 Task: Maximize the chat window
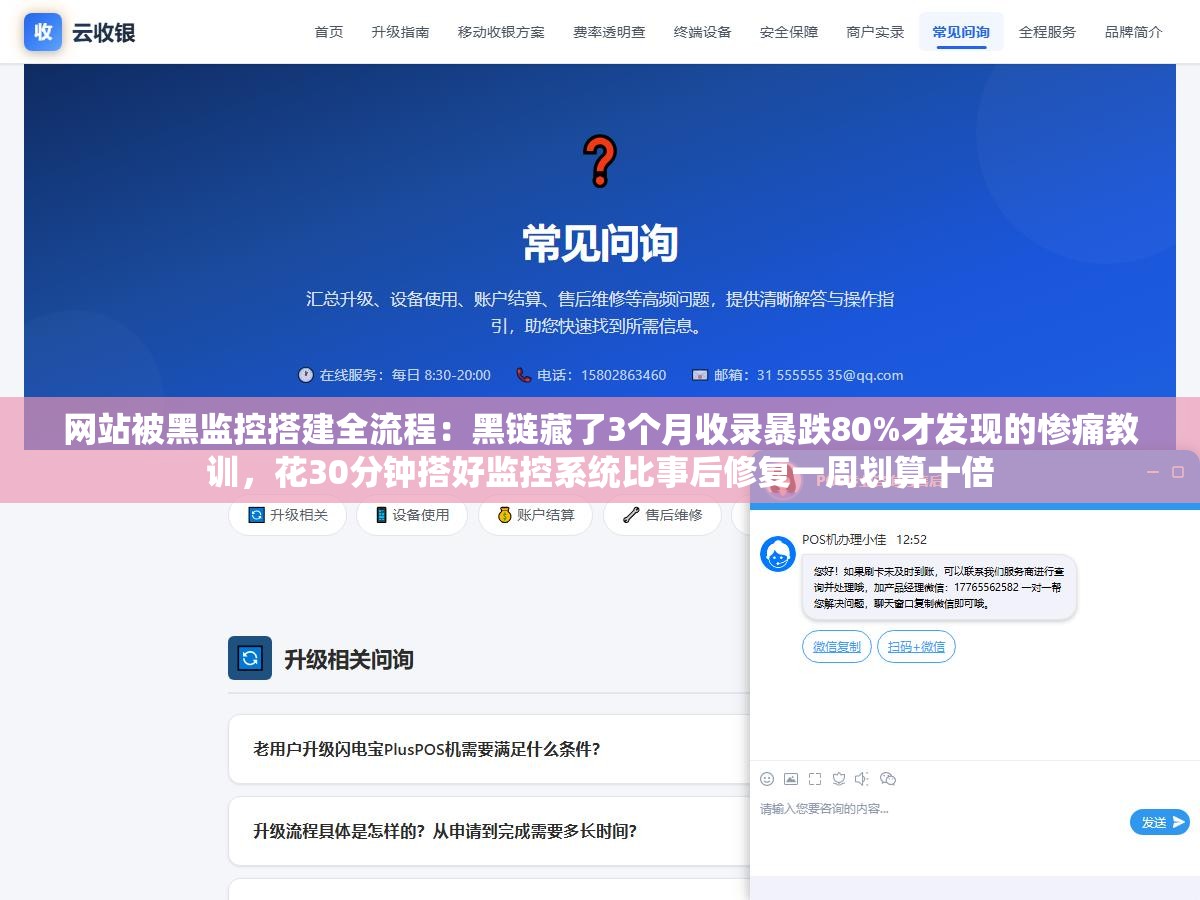tap(1178, 472)
